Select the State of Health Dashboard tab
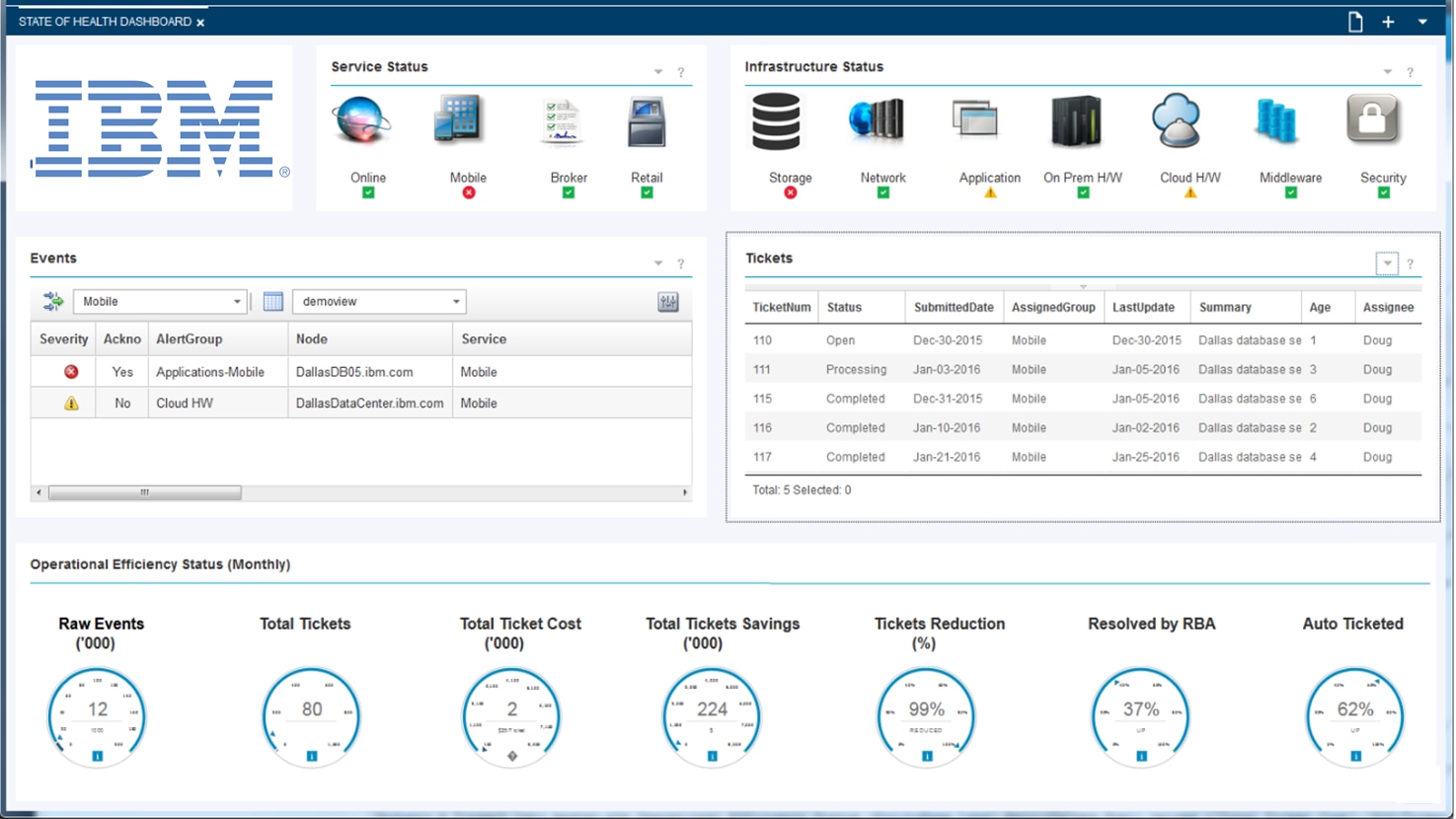The width and height of the screenshot is (1456, 819). point(103,21)
